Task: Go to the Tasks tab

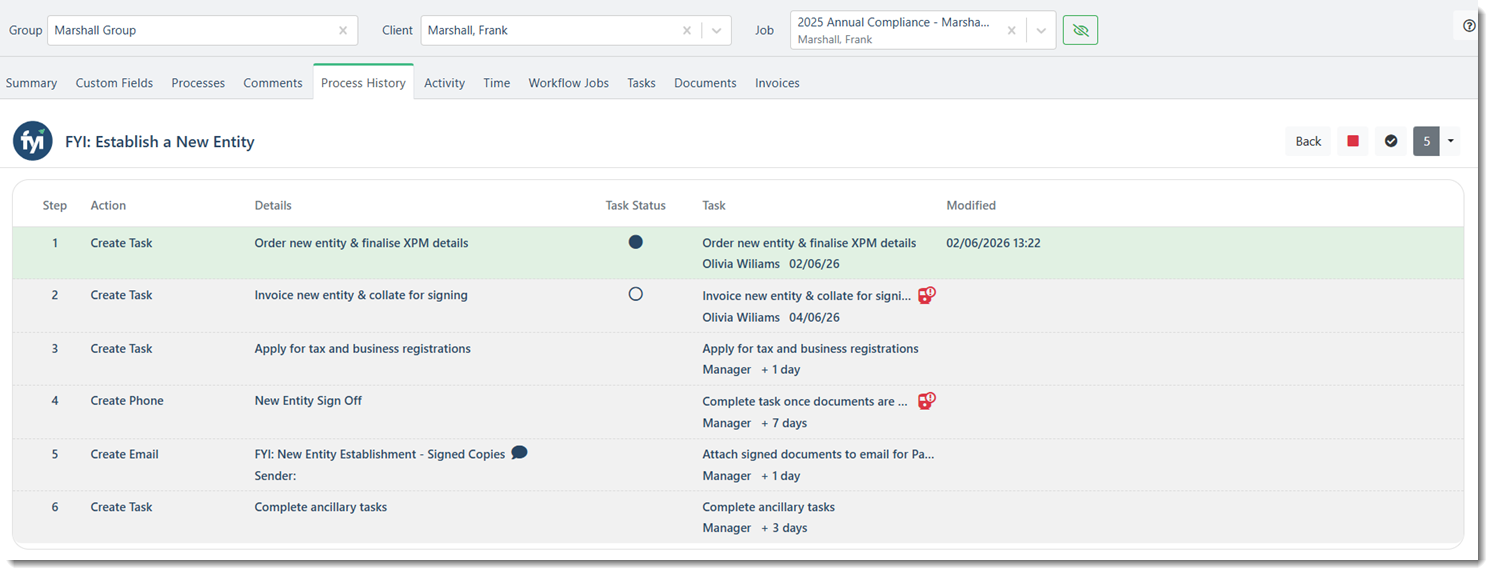Action: [x=641, y=83]
